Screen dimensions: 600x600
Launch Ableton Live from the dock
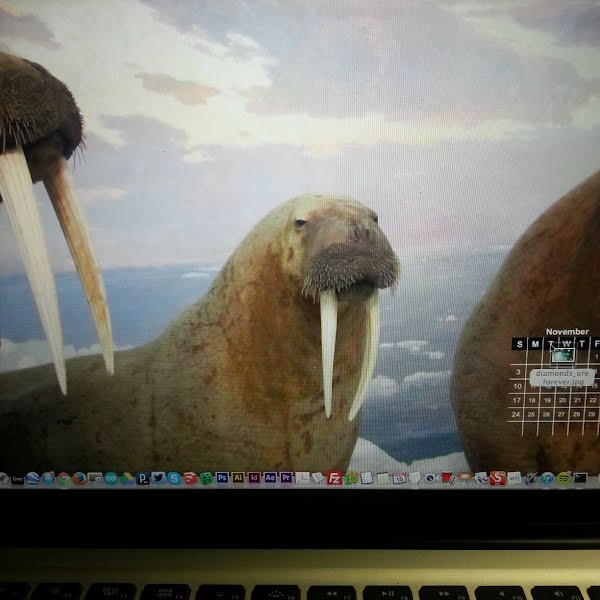(x=17, y=478)
